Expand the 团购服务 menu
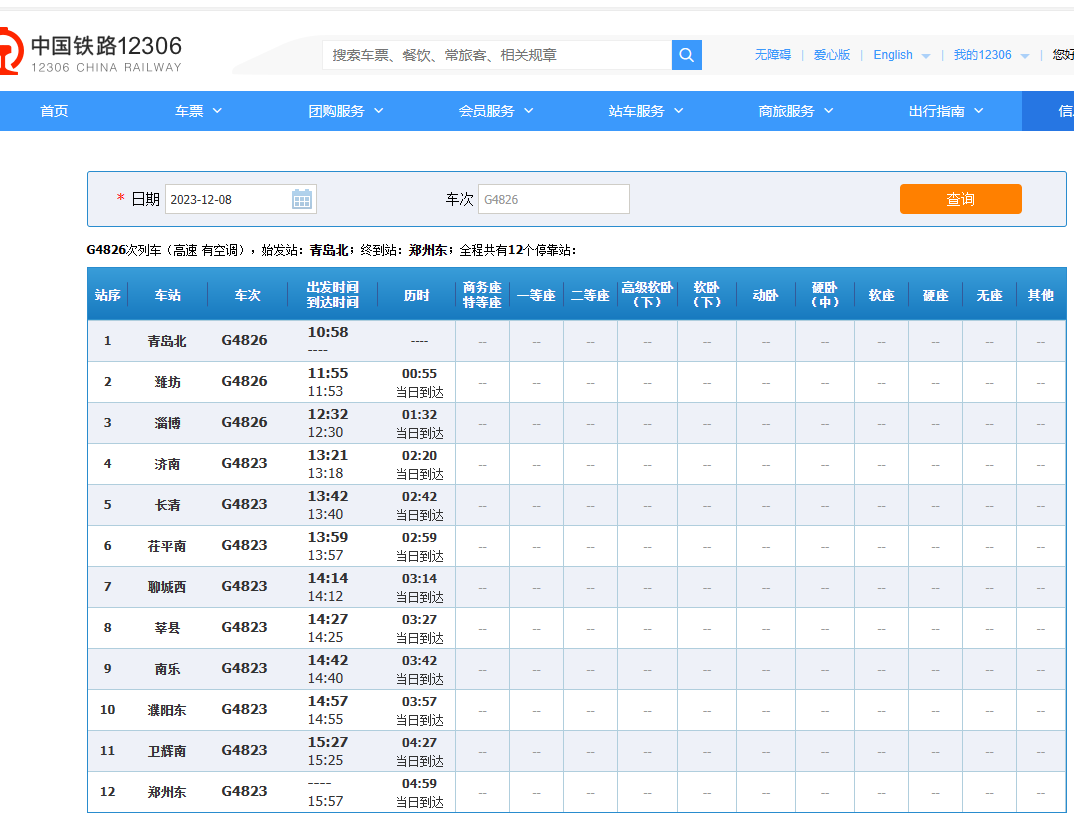1074x817 pixels. pos(346,111)
